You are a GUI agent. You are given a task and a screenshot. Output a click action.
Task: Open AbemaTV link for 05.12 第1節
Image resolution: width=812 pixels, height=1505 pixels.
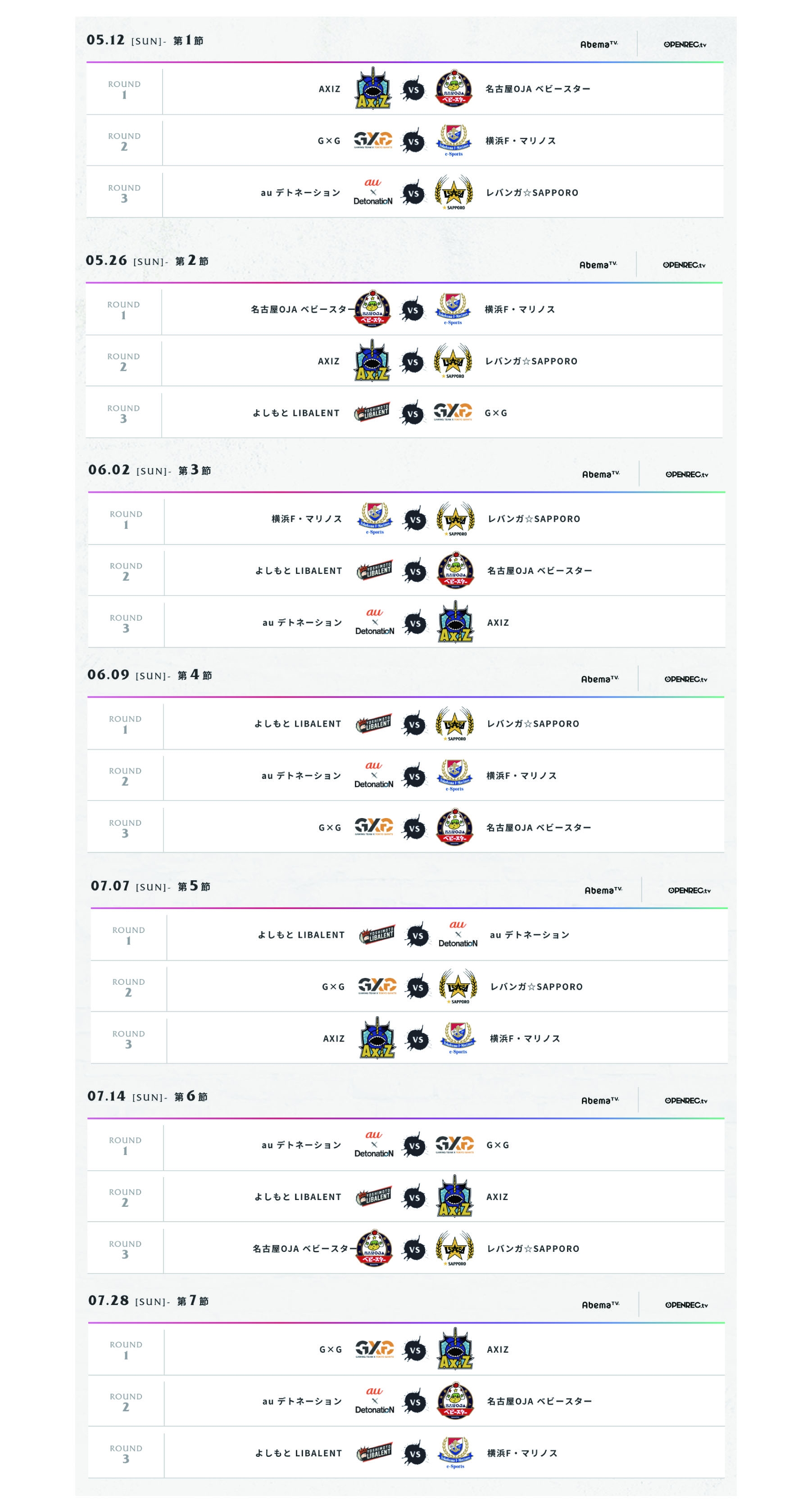click(599, 45)
